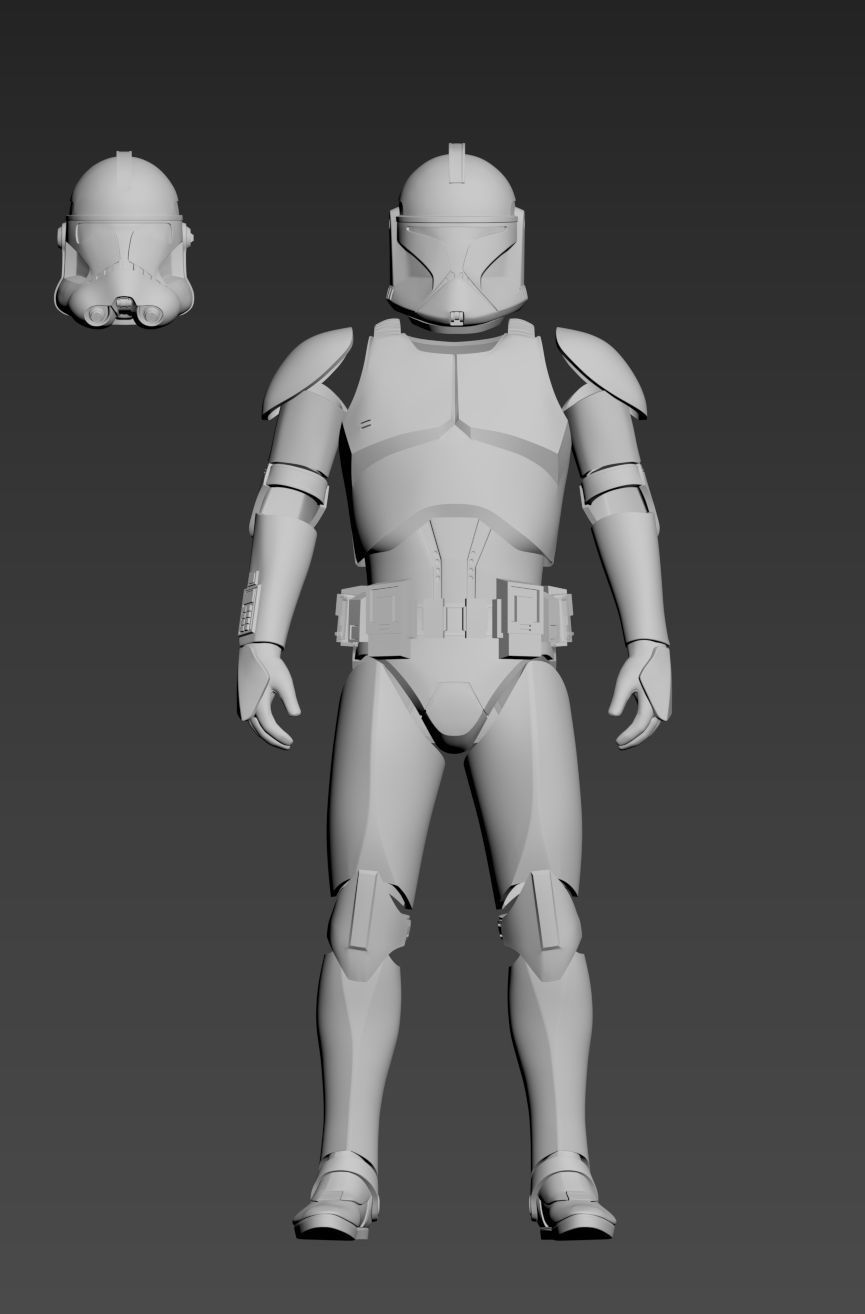Select the wrist control pad on the forearm
This screenshot has height=1314, width=865.
250,603
